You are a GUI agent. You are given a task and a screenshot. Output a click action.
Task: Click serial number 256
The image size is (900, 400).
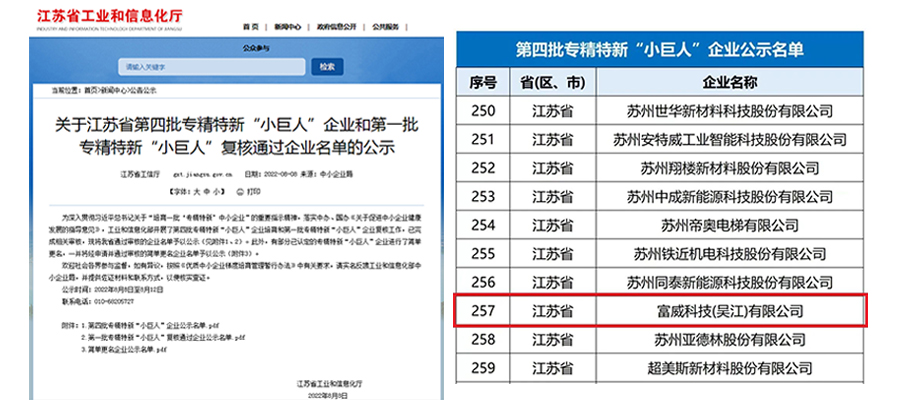pos(482,282)
